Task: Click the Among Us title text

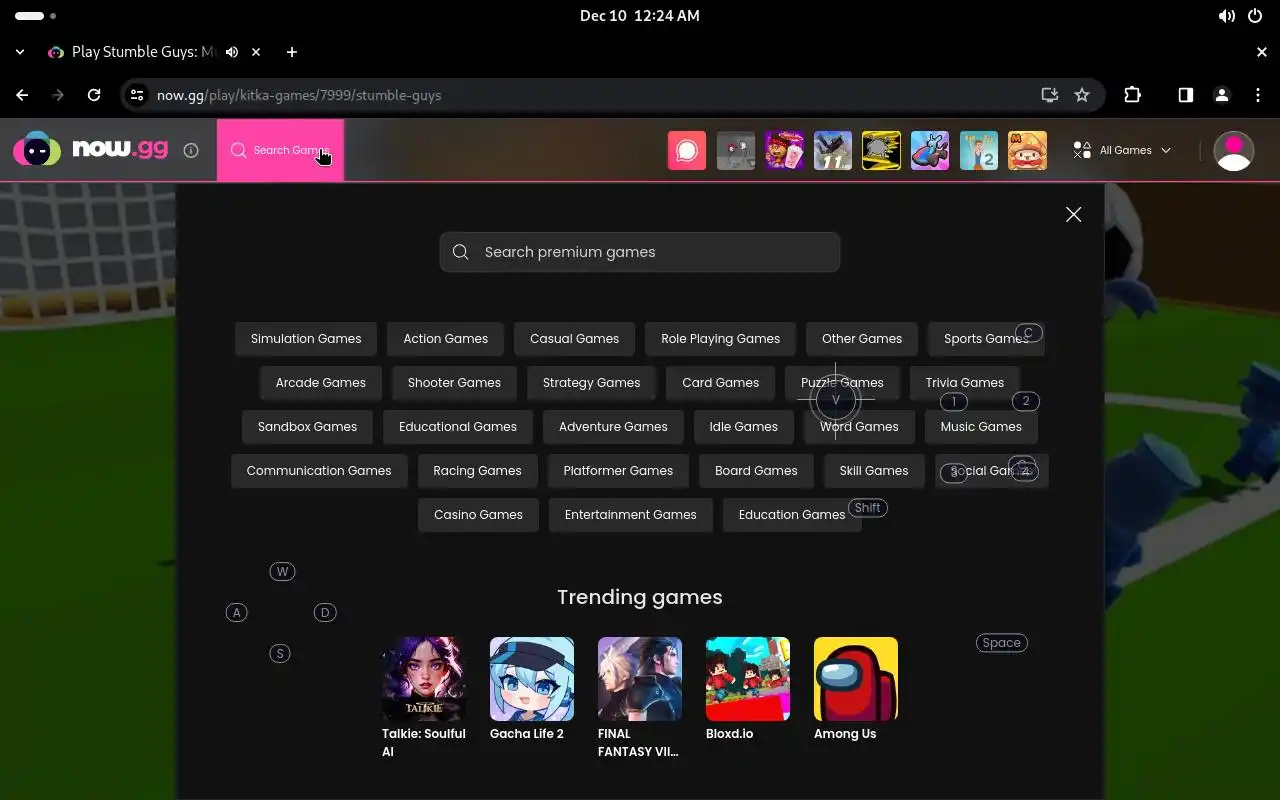Action: pos(845,733)
